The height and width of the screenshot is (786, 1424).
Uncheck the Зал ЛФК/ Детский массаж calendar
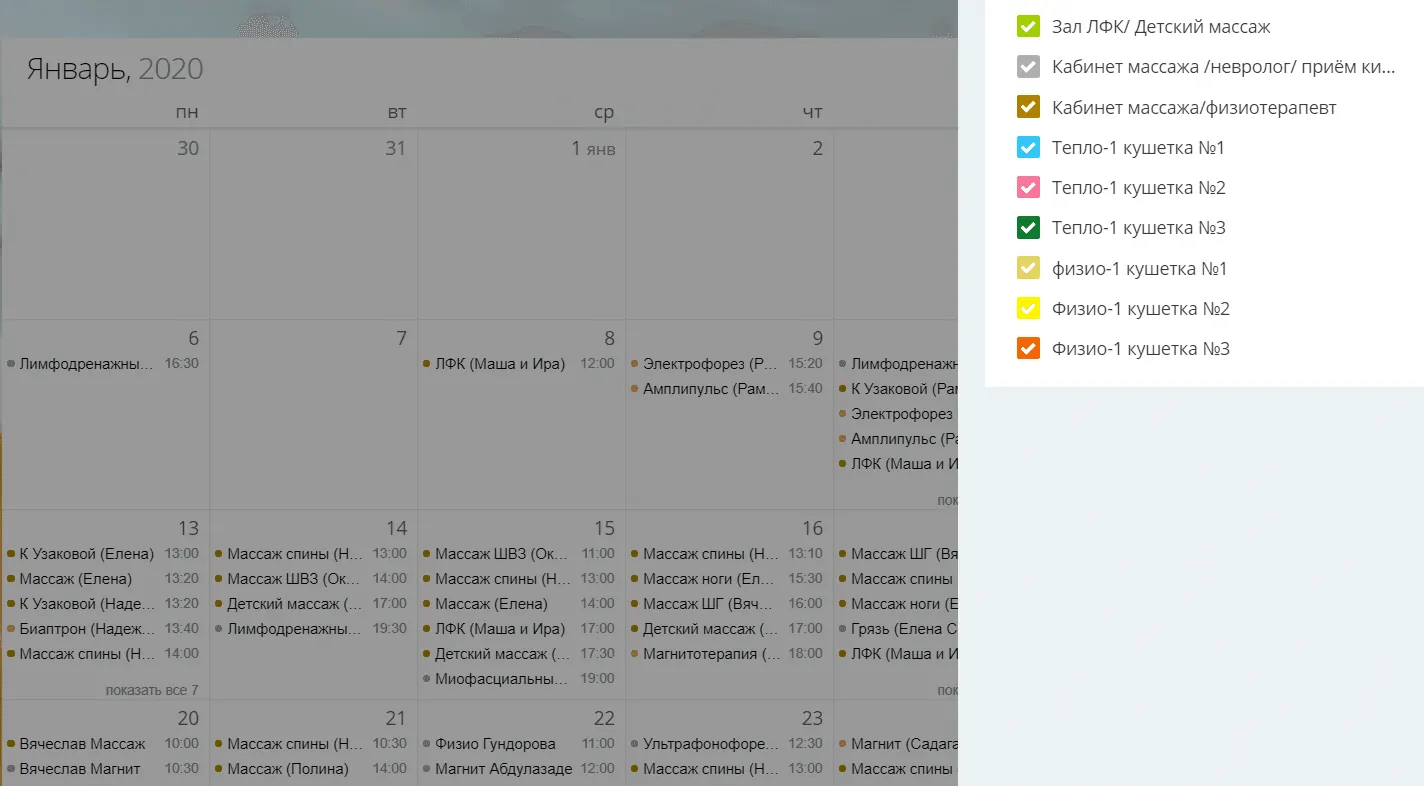1028,27
